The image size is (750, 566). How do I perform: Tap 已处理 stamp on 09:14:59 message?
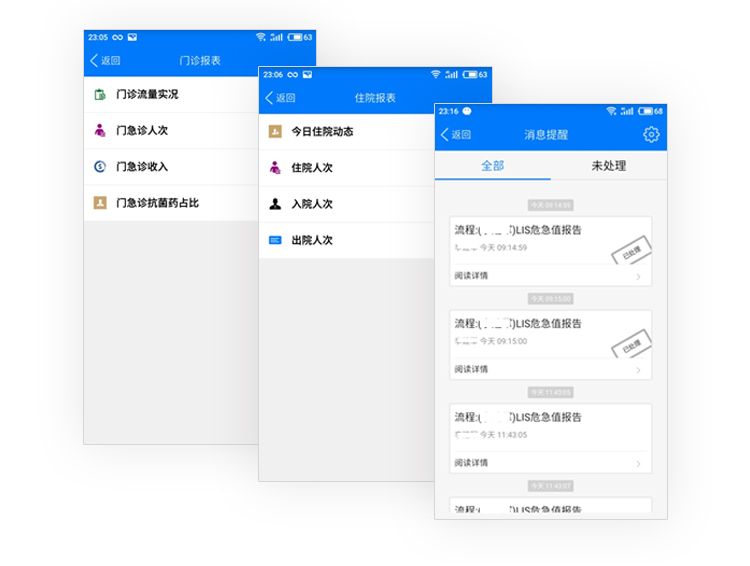tap(631, 250)
